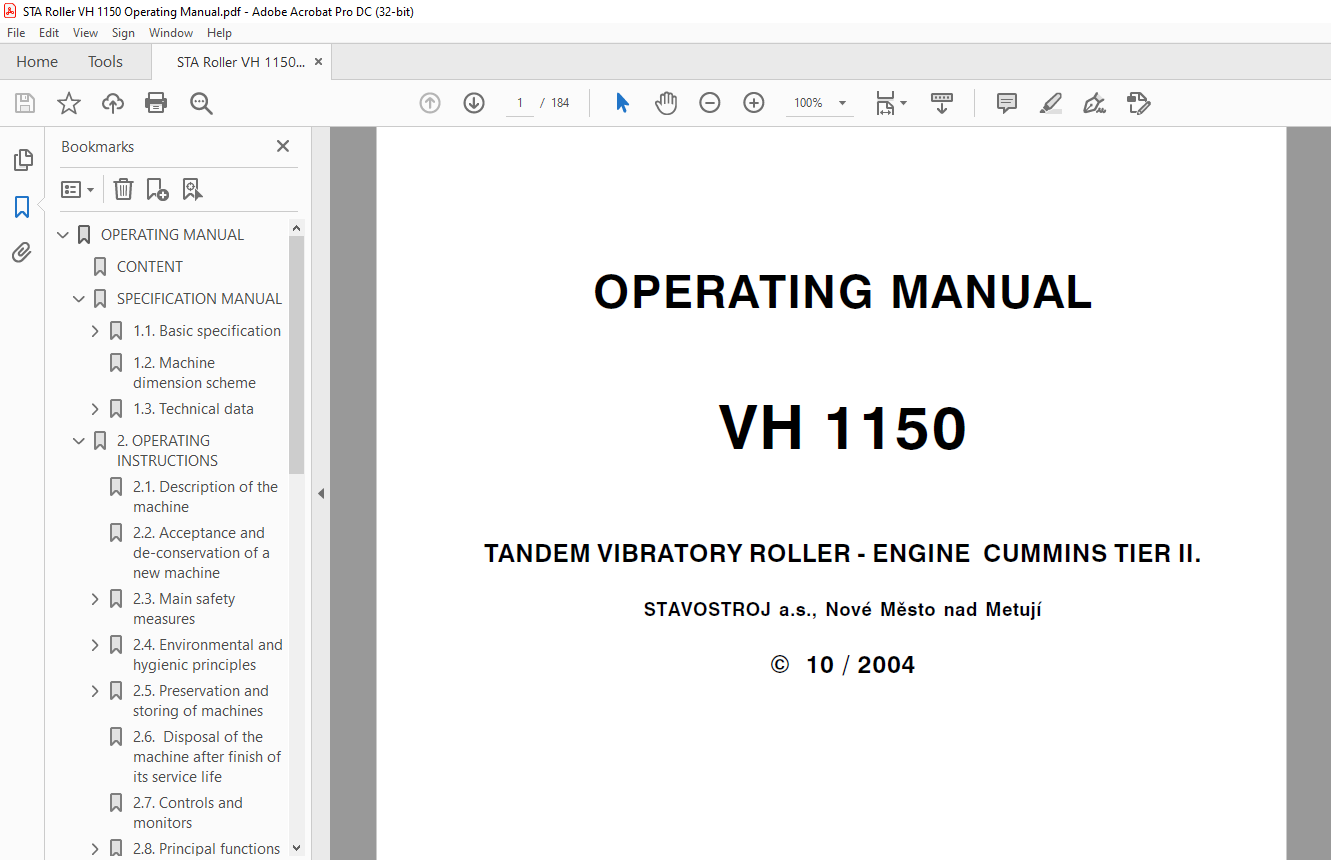Go to previous page arrow
The width and height of the screenshot is (1331, 860).
click(430, 103)
